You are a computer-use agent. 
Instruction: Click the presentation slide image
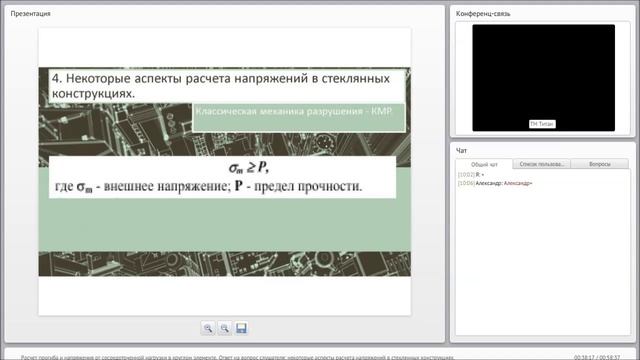click(x=224, y=172)
